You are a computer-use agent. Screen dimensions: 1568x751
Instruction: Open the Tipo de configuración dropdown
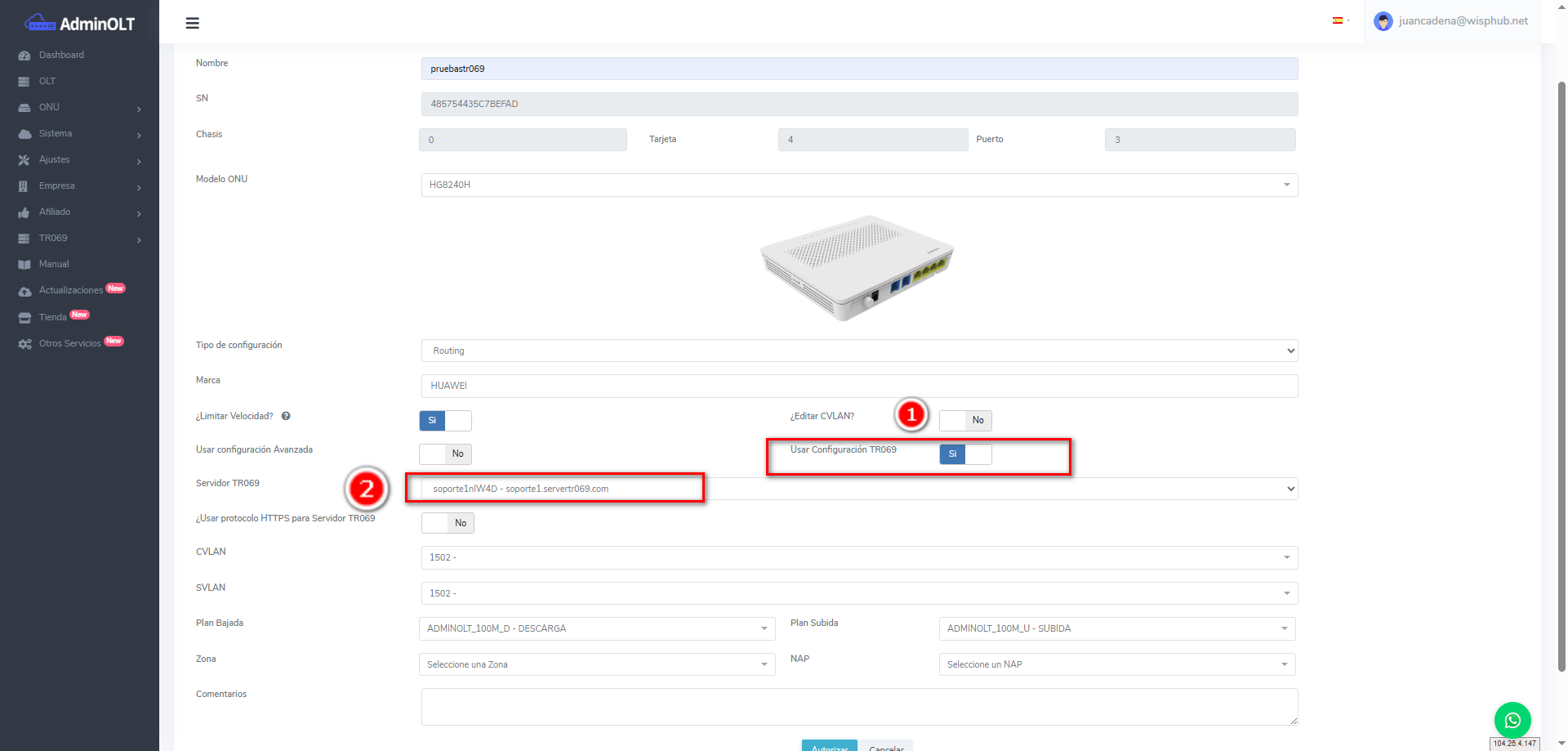point(858,351)
